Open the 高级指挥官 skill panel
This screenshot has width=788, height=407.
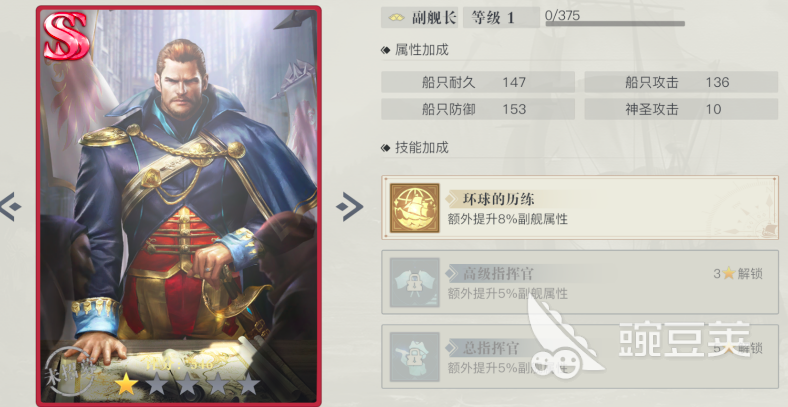tap(580, 282)
